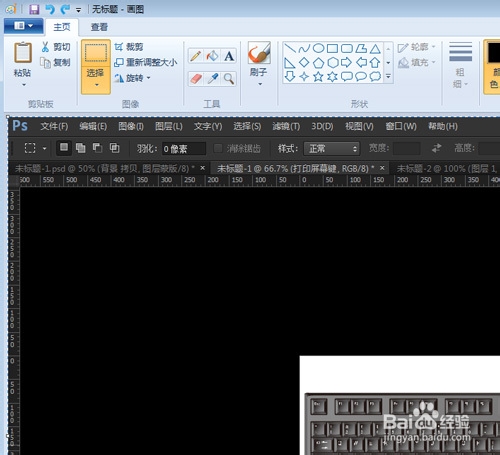Click 剪切 in the clipboard group
The height and width of the screenshot is (455, 500).
pyautogui.click(x=56, y=47)
